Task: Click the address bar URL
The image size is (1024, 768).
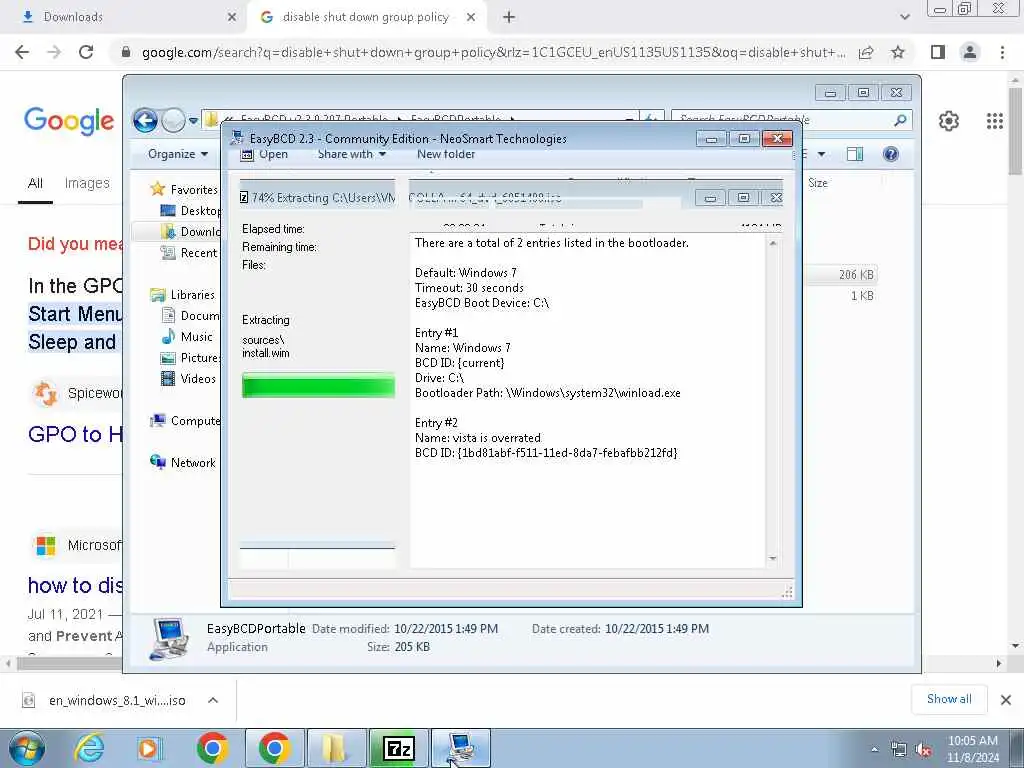Action: [493, 52]
